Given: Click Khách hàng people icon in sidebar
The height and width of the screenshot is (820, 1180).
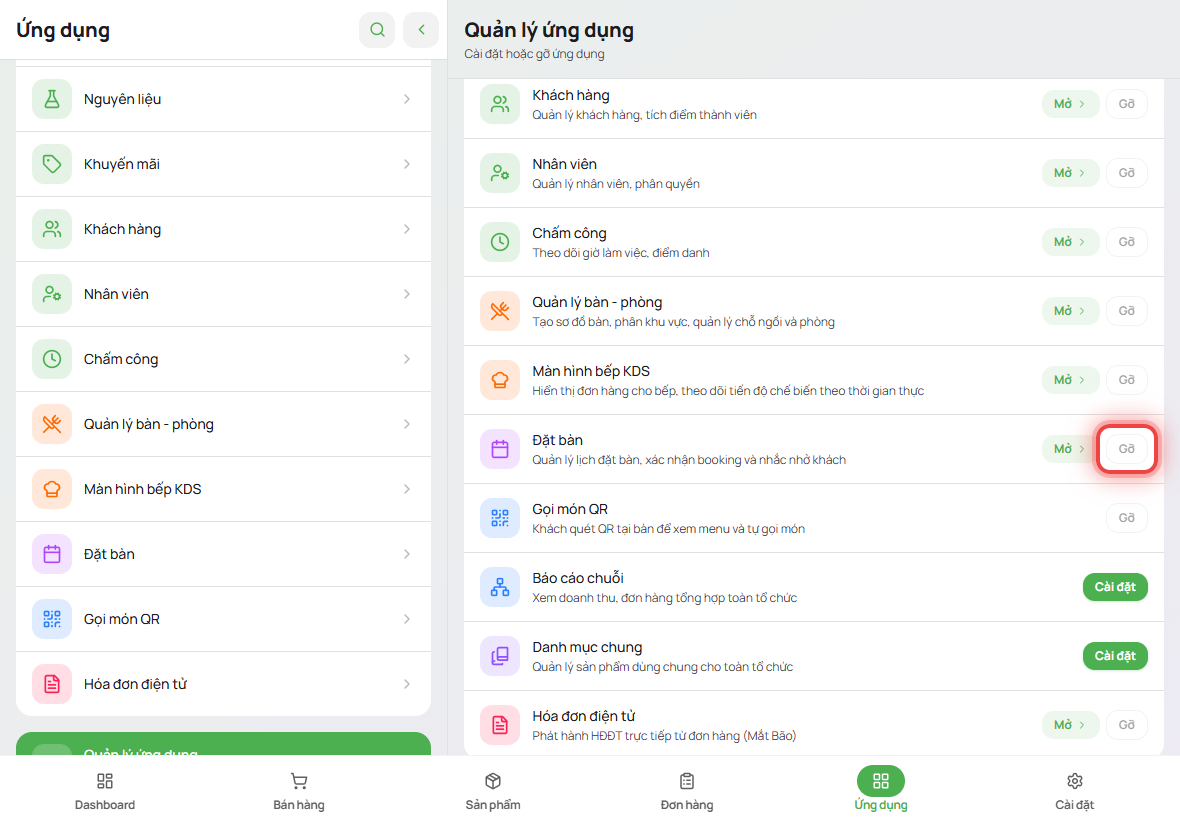Looking at the screenshot, I should click(x=52, y=229).
